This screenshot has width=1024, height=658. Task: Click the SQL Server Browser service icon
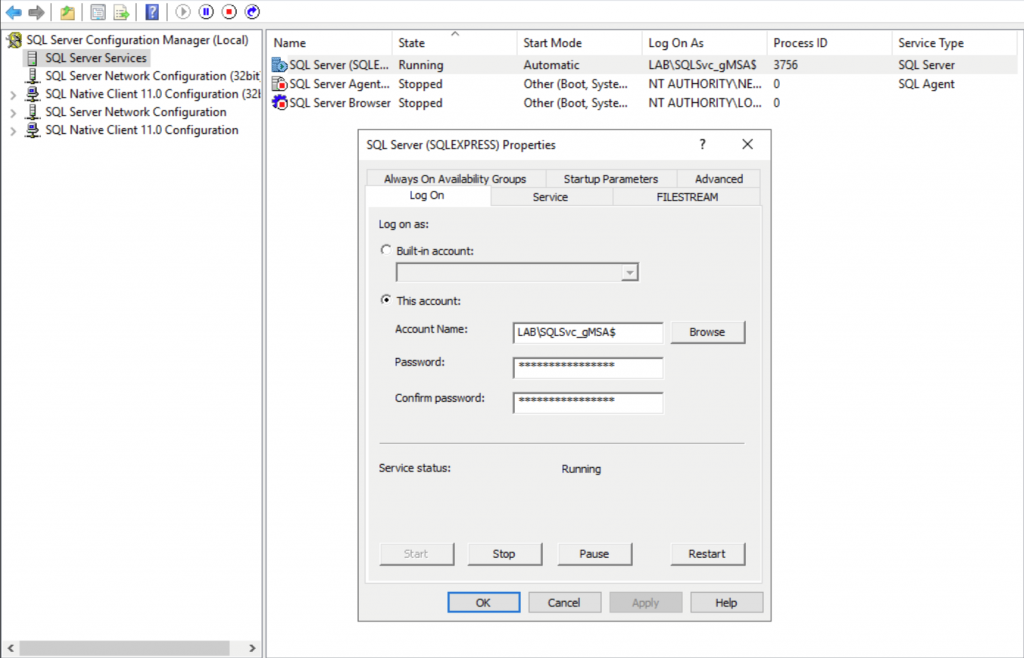coord(280,103)
